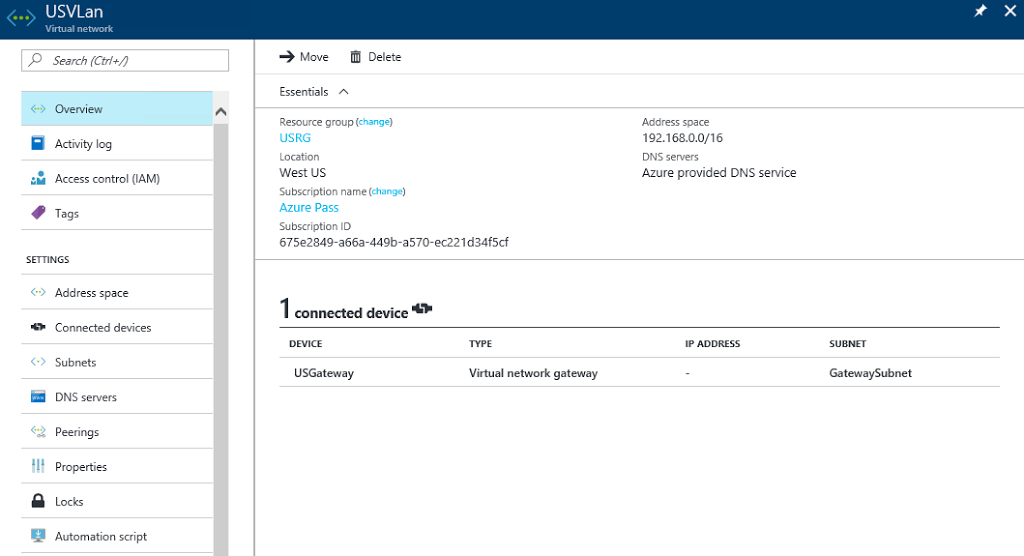Click the Address space icon in sidebar
The height and width of the screenshot is (556, 1024).
(38, 292)
